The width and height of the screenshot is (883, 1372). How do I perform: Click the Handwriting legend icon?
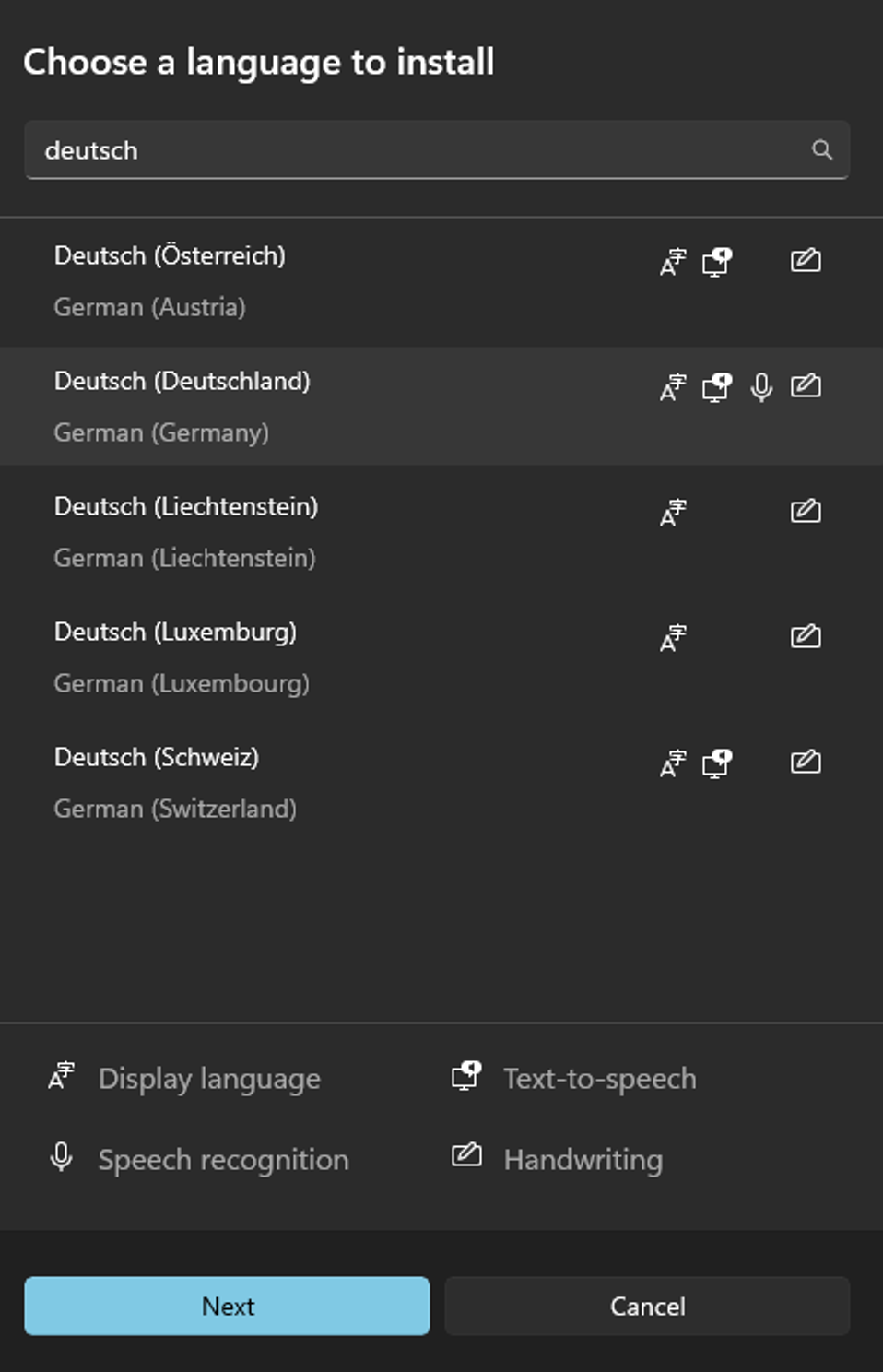point(466,1154)
